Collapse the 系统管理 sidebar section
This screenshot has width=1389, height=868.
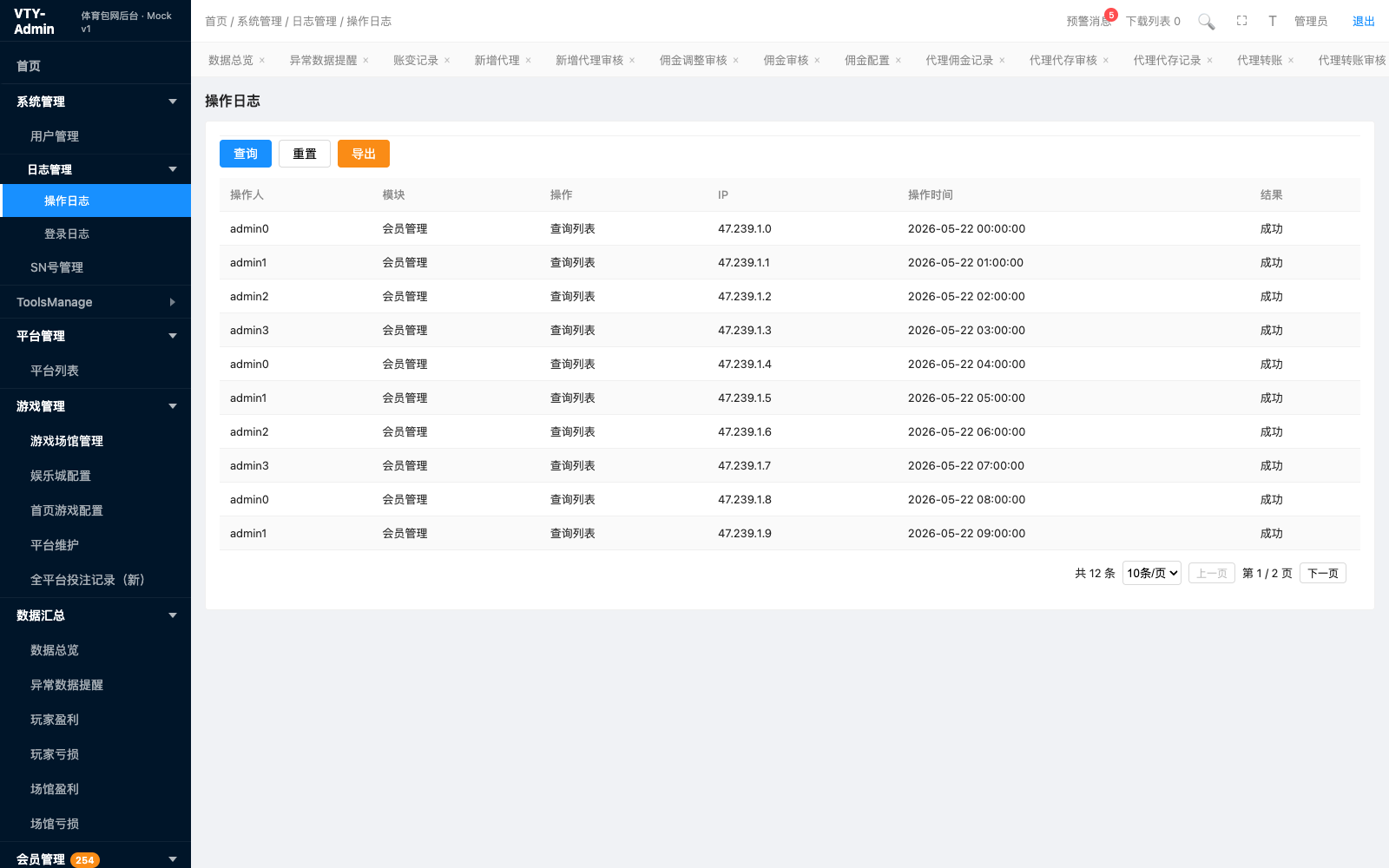pos(95,102)
